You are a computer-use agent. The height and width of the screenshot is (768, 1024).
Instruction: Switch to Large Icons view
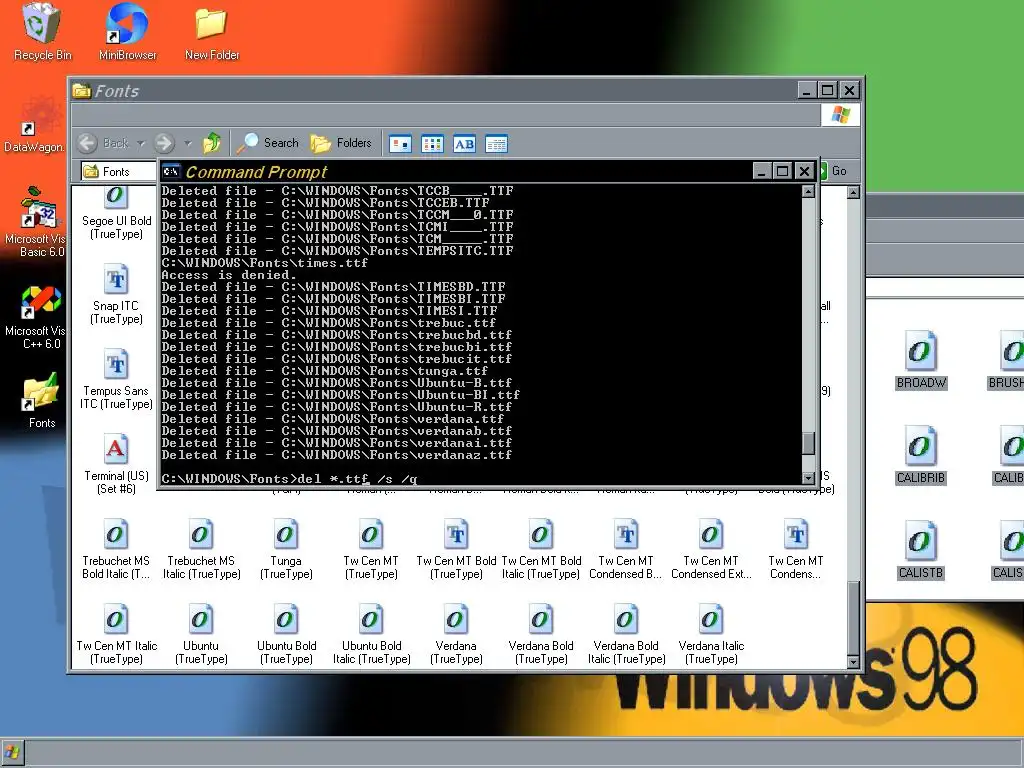coord(400,144)
